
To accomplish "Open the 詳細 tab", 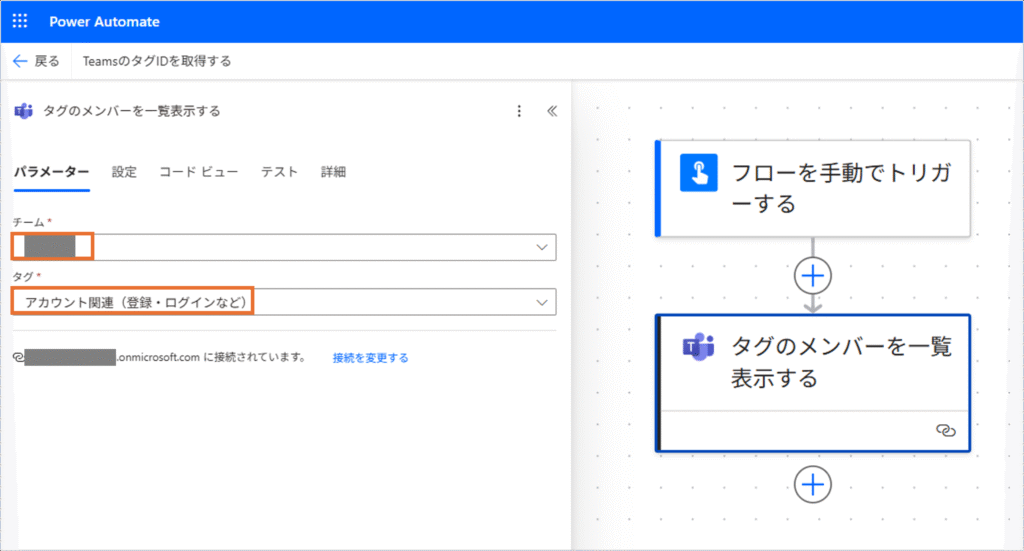I will click(333, 172).
